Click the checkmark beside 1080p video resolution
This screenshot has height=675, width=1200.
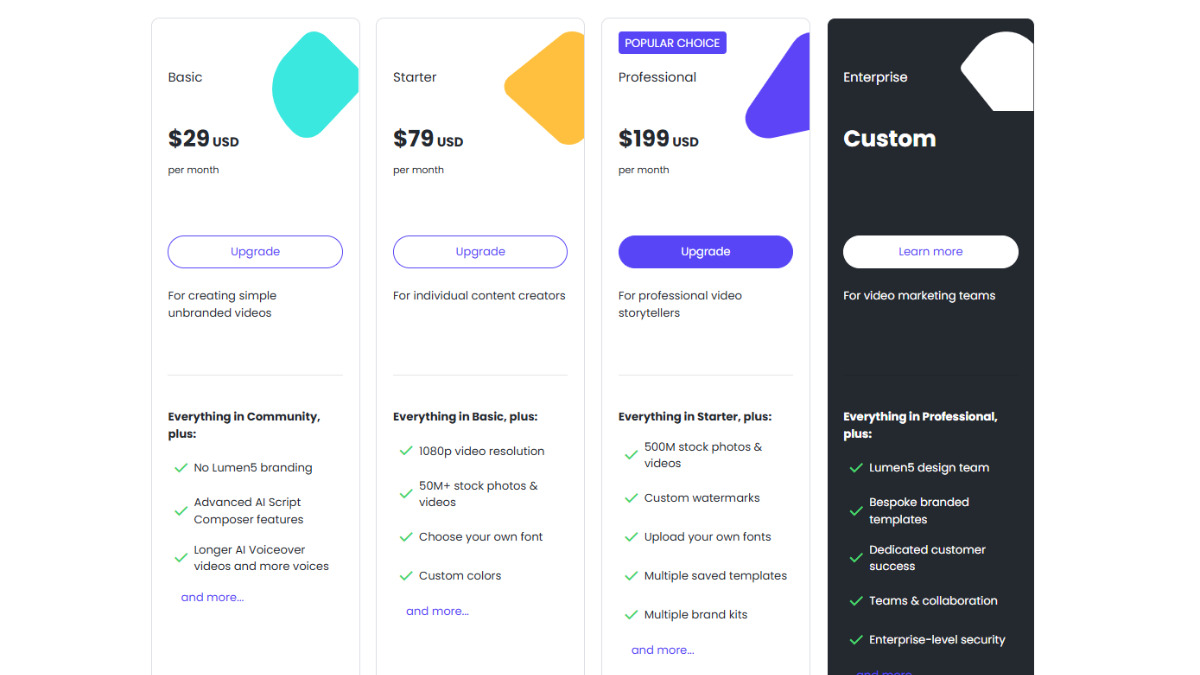[x=406, y=451]
